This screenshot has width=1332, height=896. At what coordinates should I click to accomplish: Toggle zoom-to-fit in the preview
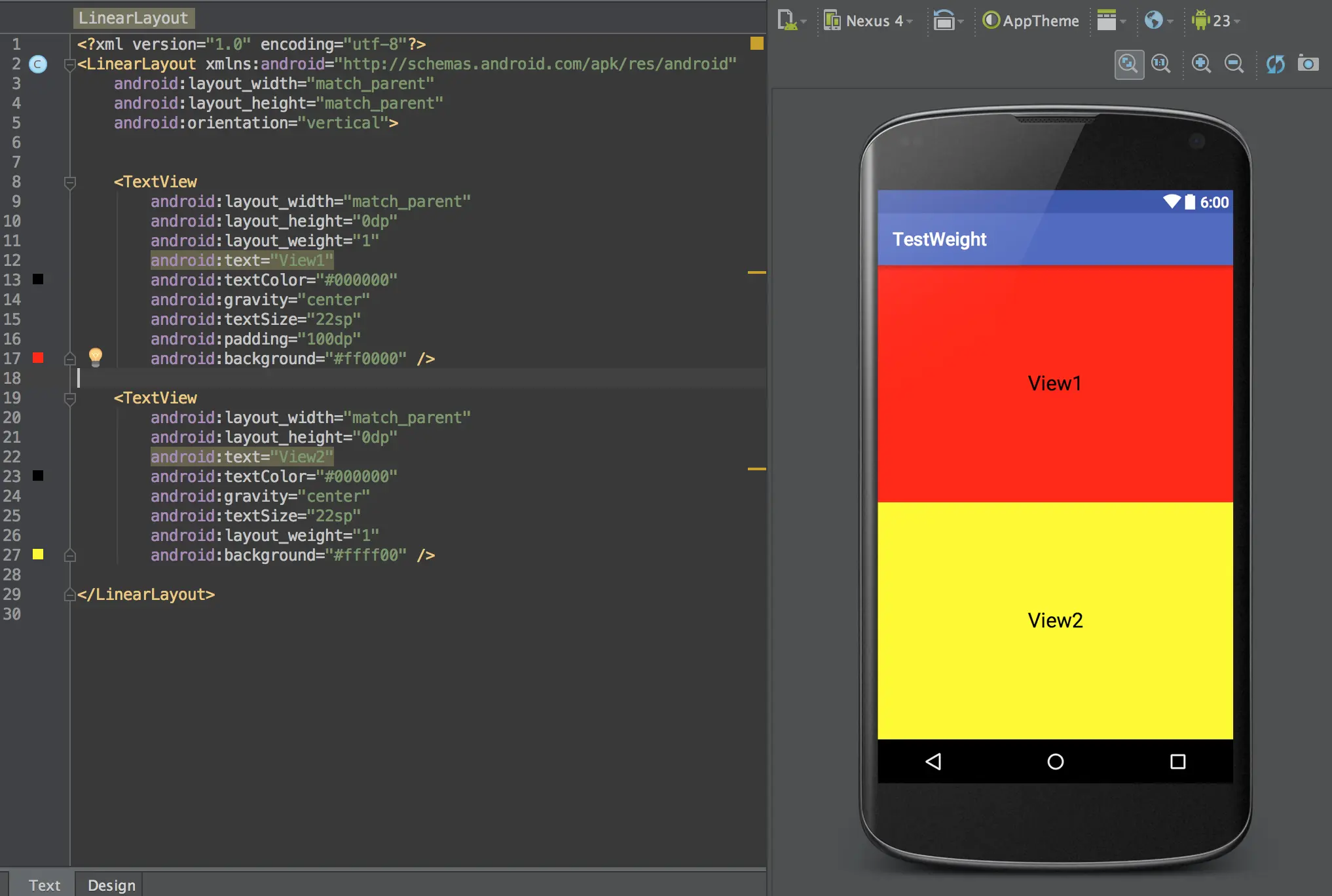[1129, 64]
